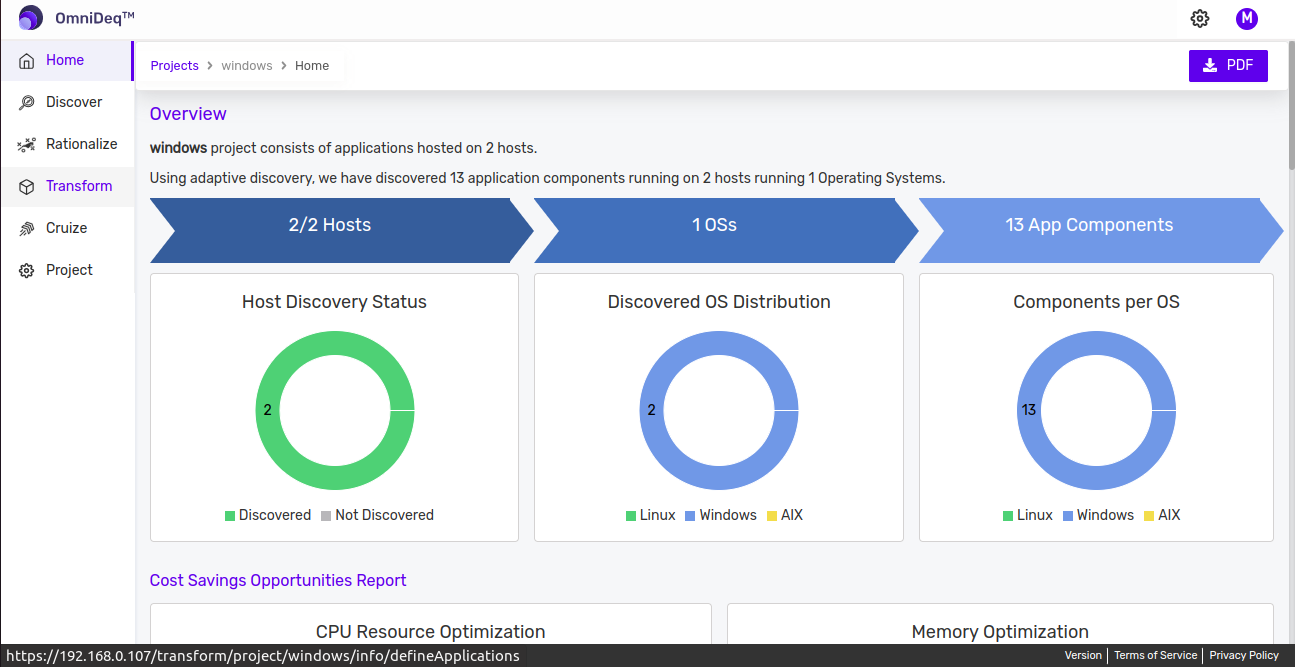Open the Terms of Service link
The image size is (1295, 667).
[x=1155, y=655]
